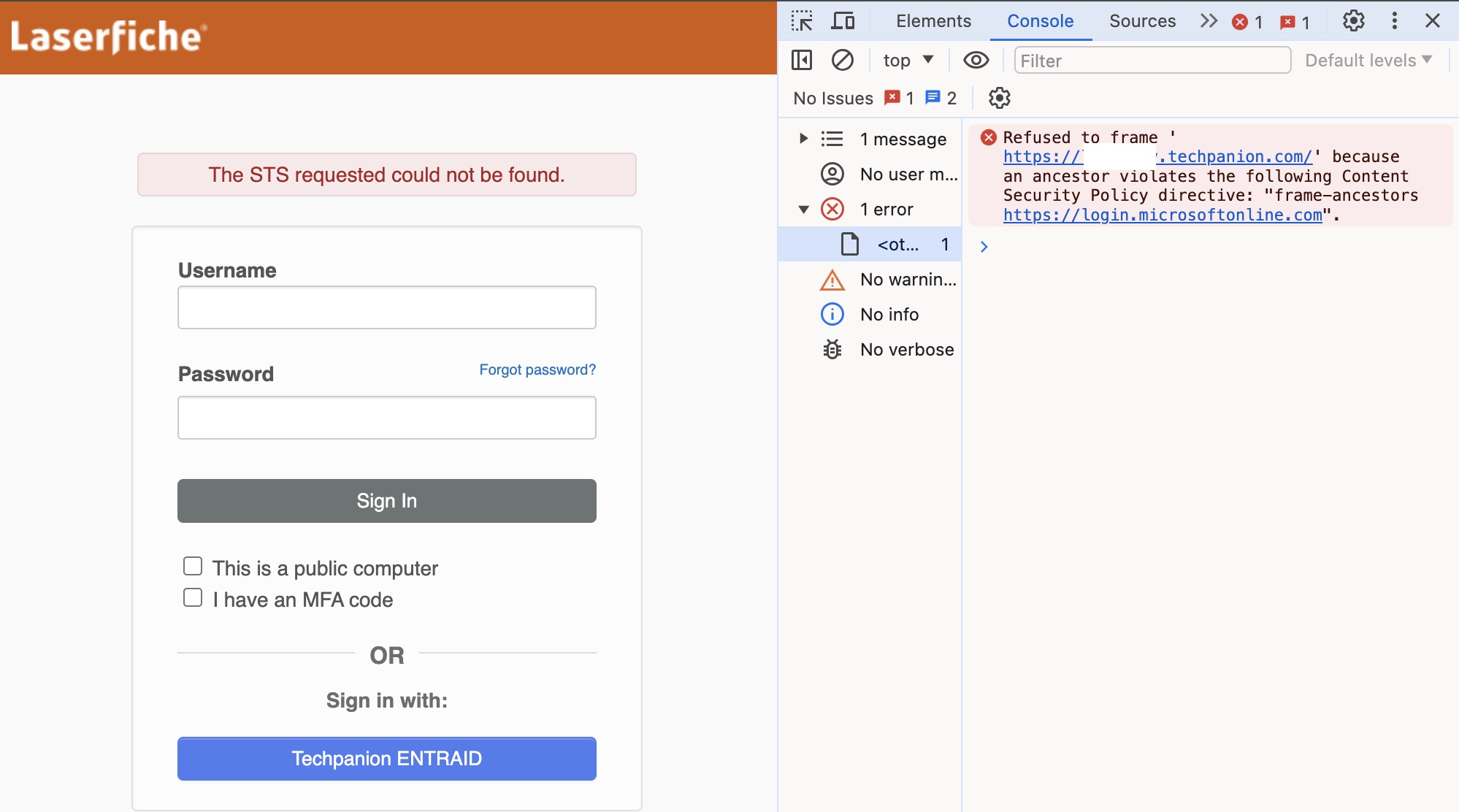
Task: Select the 1 message list icon
Action: click(x=832, y=138)
